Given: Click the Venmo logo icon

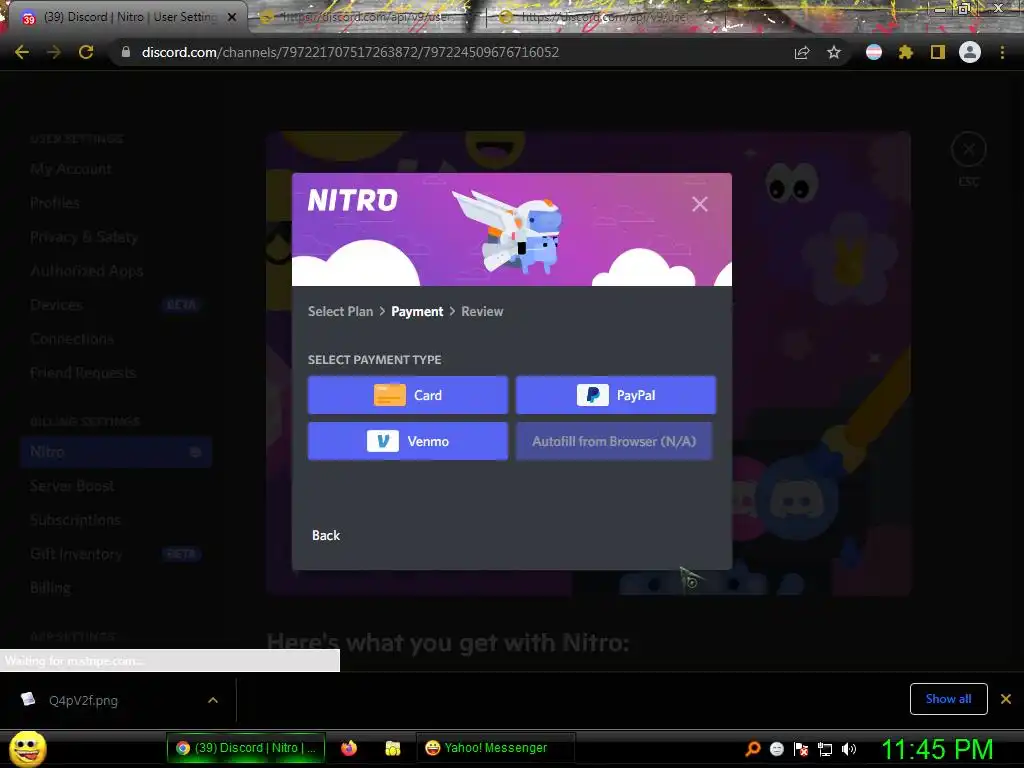Looking at the screenshot, I should click(383, 441).
